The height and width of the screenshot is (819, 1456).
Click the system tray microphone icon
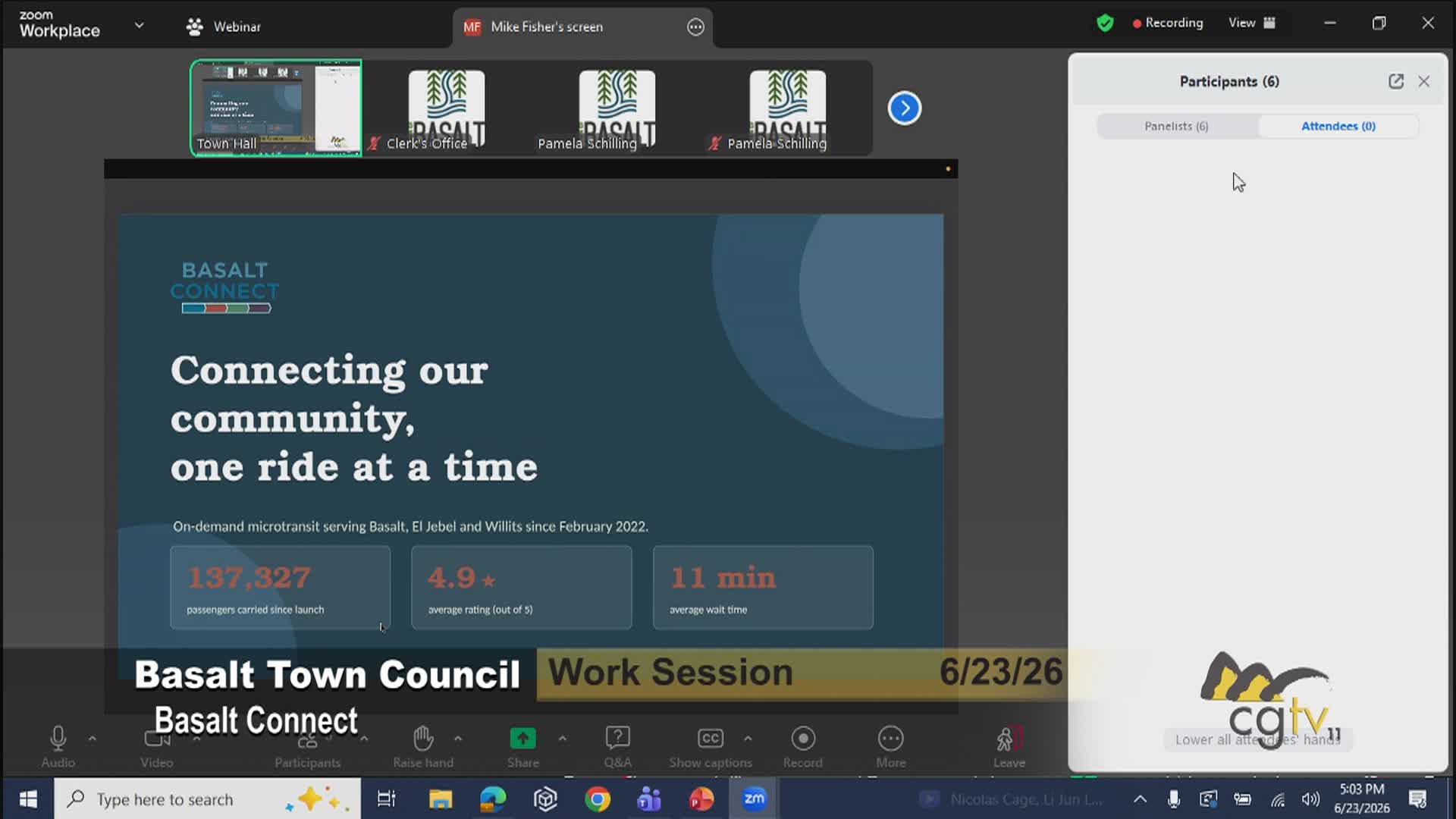pyautogui.click(x=1174, y=799)
